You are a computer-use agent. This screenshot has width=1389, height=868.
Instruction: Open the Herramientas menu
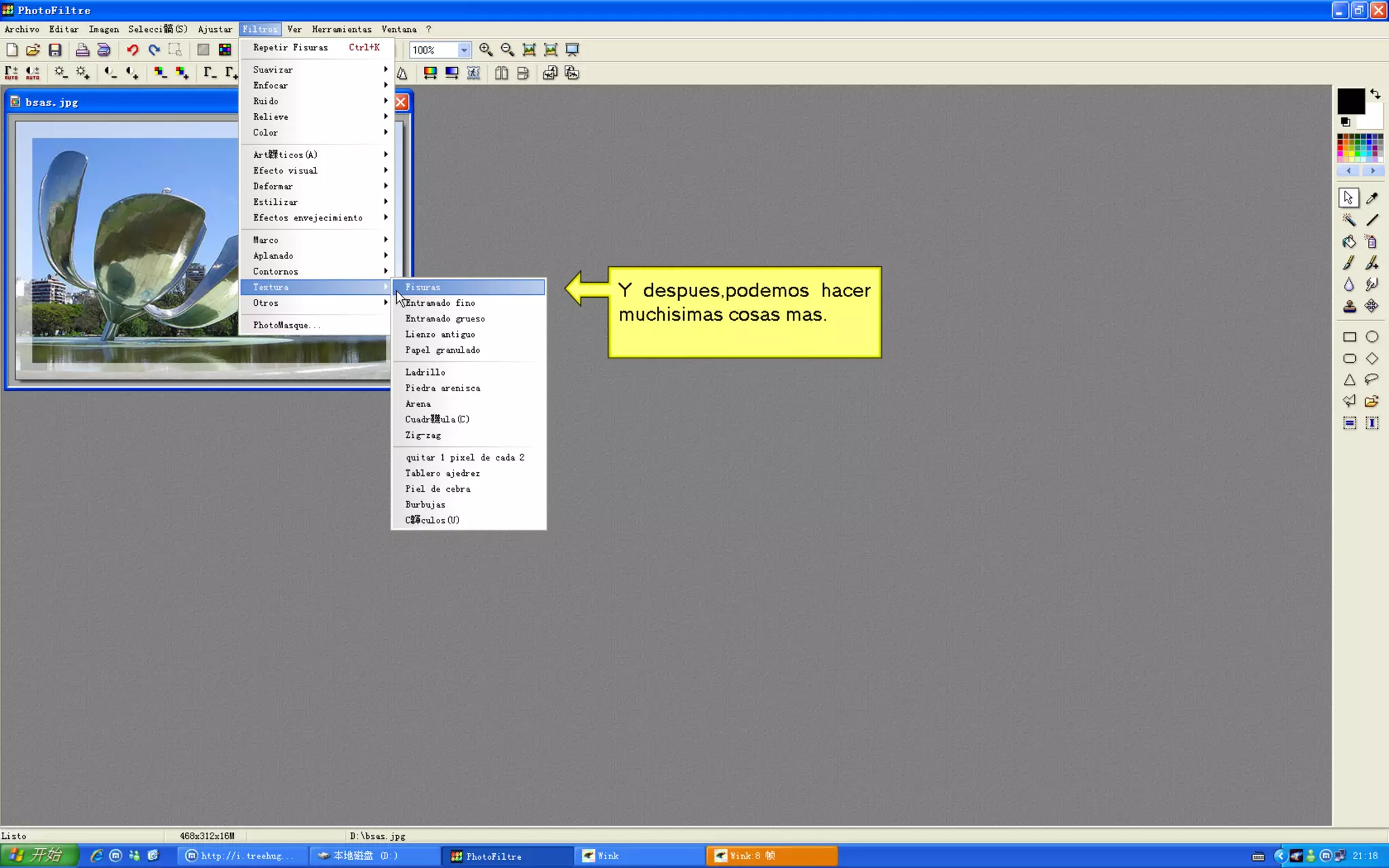click(342, 29)
